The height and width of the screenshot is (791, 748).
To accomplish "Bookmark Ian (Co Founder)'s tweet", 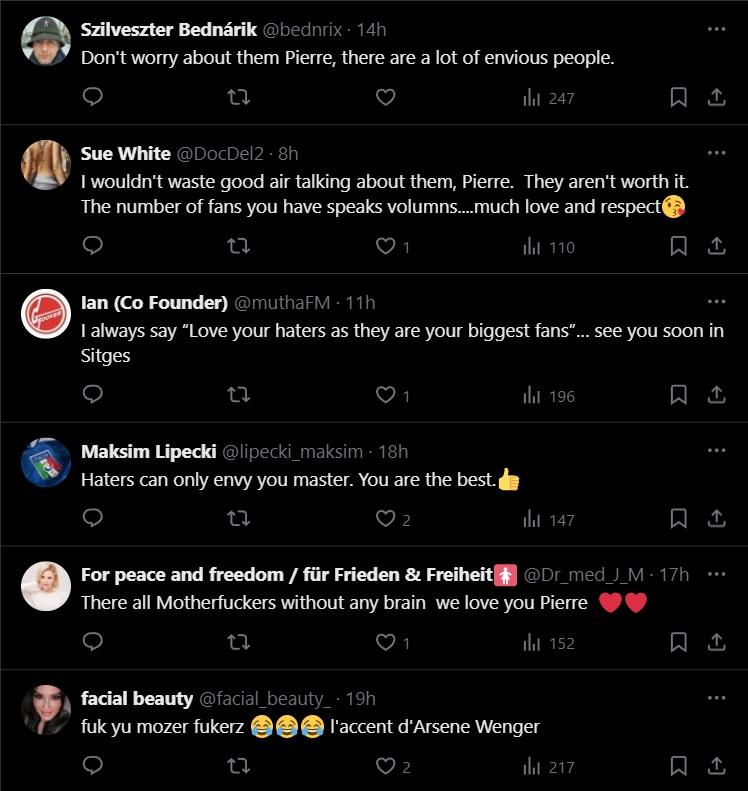I will tap(678, 395).
